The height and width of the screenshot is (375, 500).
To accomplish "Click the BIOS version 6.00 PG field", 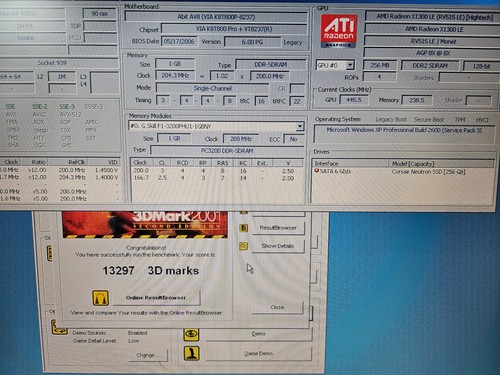I will point(252,42).
